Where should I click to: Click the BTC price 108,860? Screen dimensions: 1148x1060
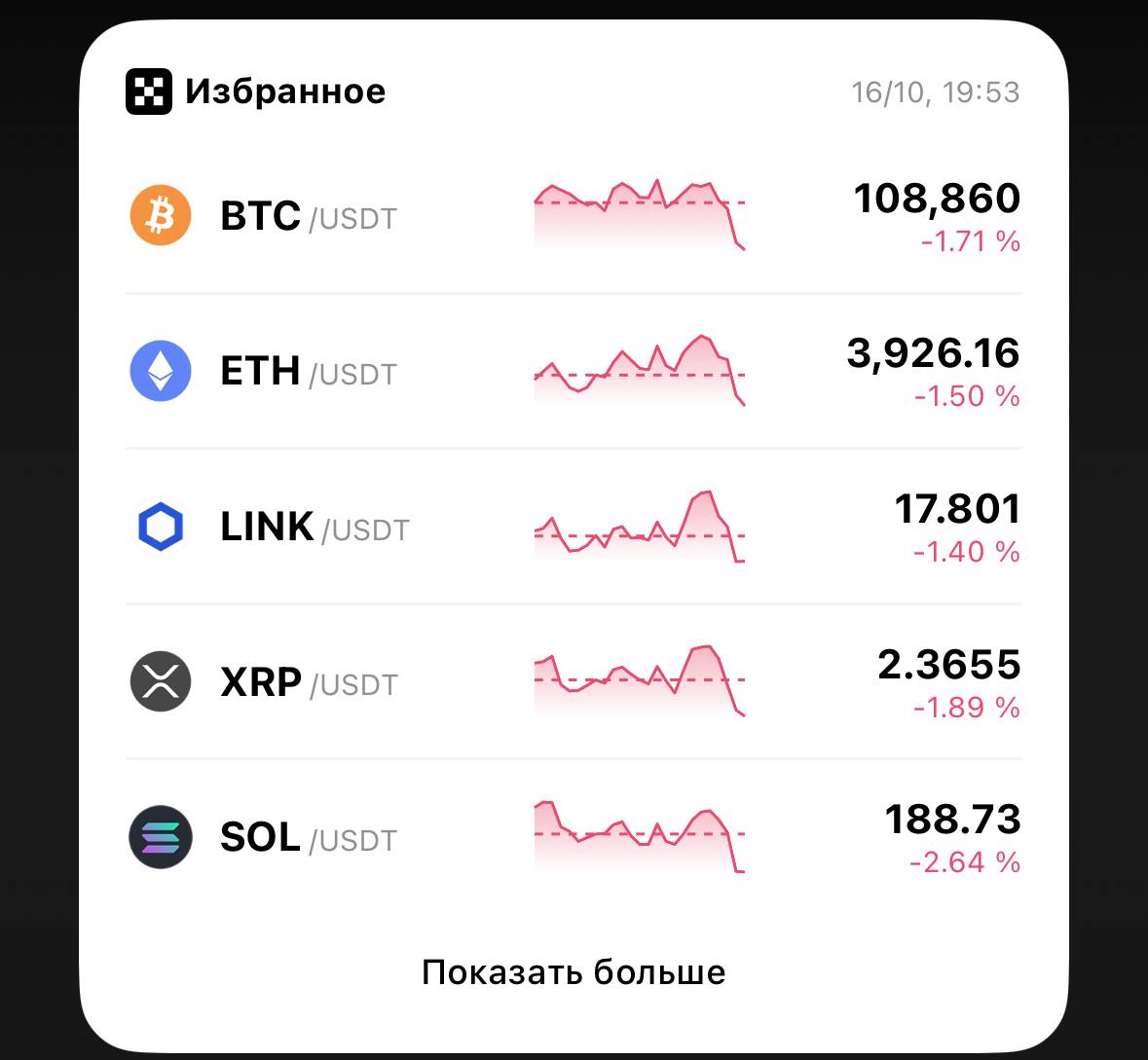click(936, 199)
